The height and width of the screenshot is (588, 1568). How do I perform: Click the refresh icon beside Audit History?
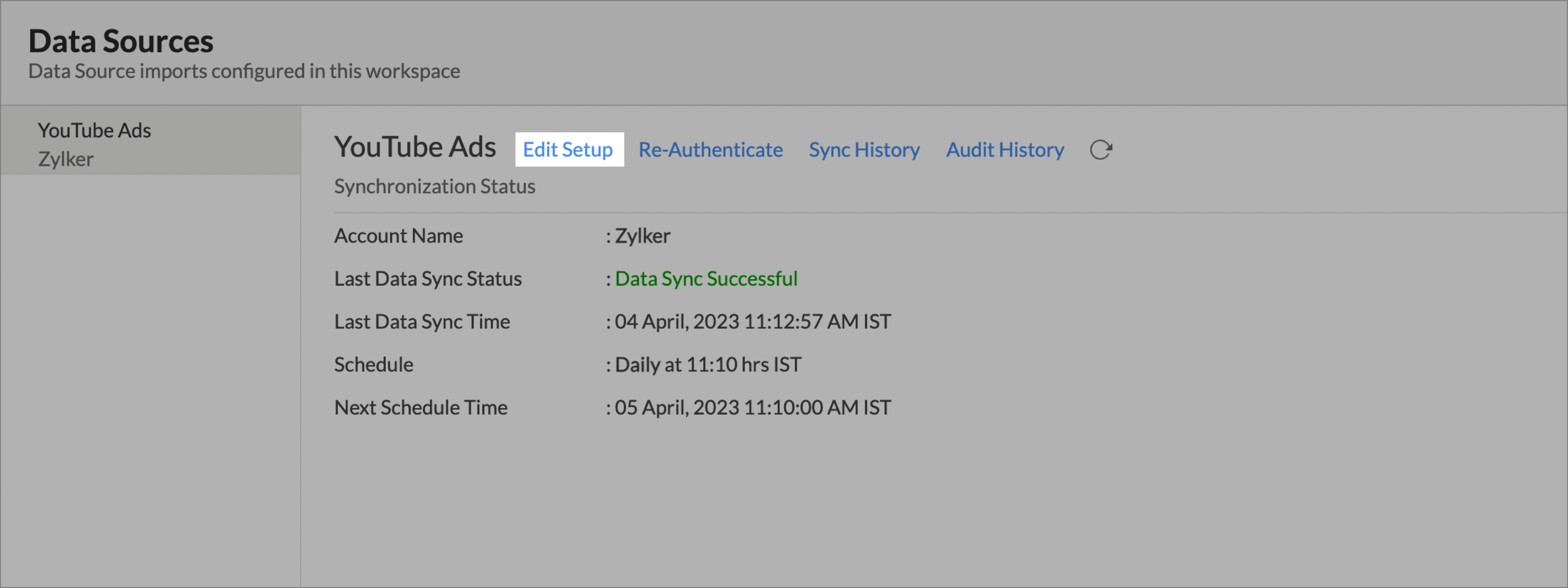click(1100, 150)
